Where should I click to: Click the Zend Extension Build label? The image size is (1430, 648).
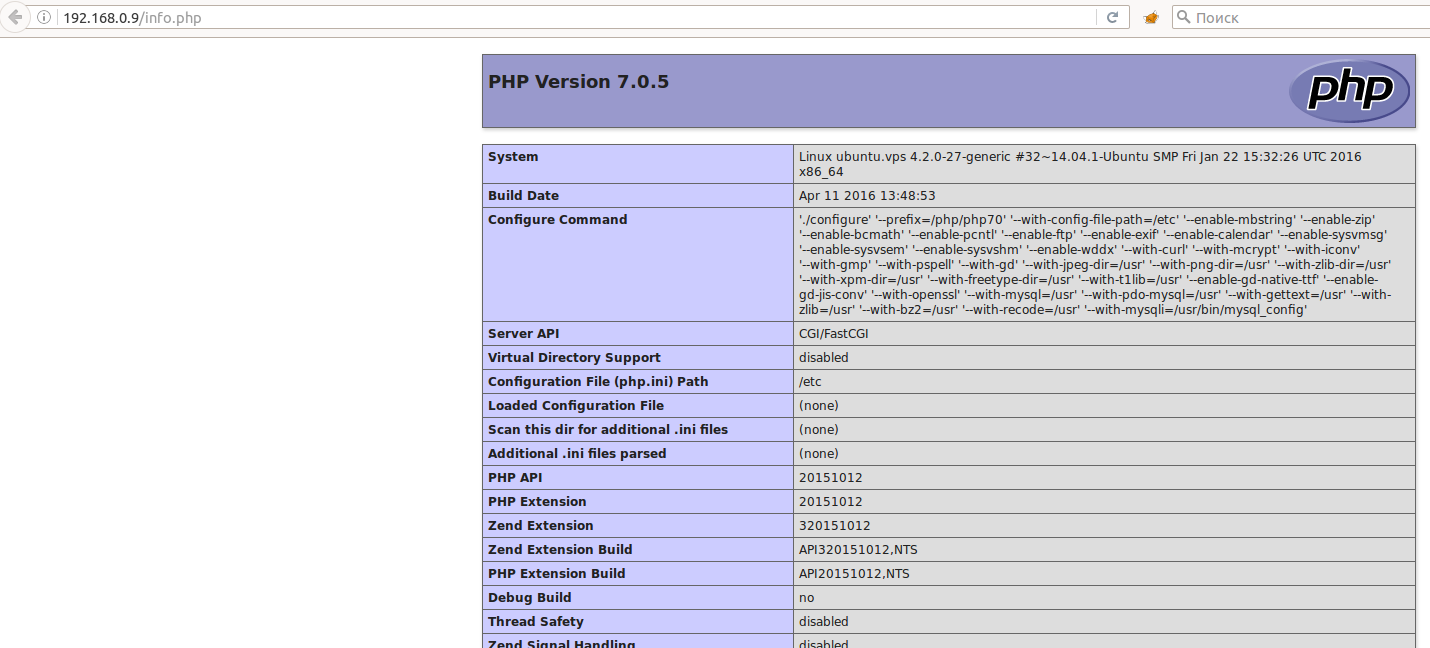pyautogui.click(x=560, y=550)
